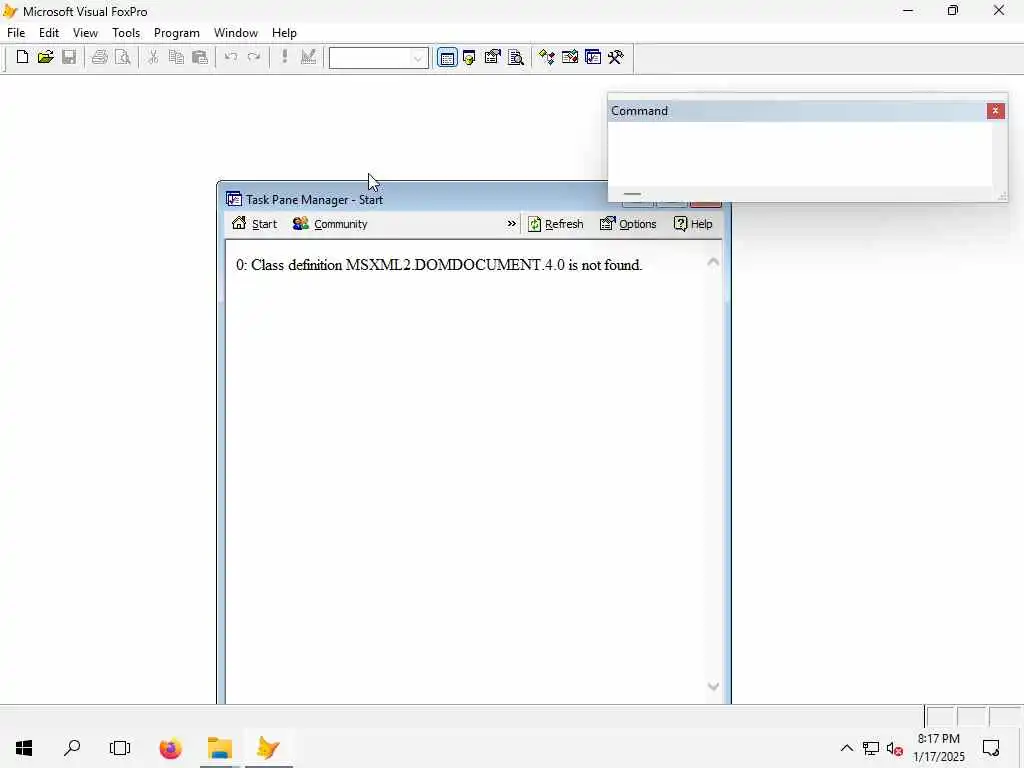
Task: Open Task Pane Options
Action: [628, 224]
